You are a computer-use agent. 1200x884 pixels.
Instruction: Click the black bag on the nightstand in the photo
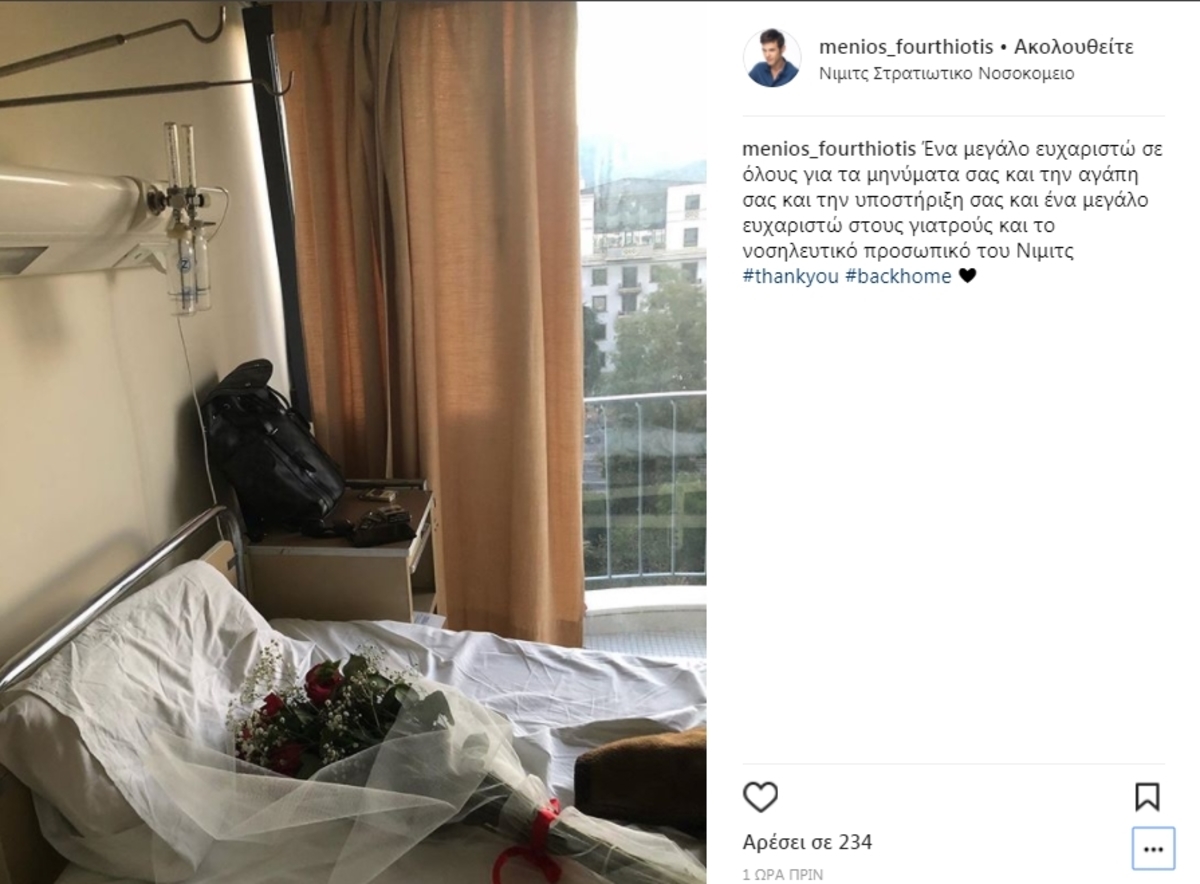[272, 450]
